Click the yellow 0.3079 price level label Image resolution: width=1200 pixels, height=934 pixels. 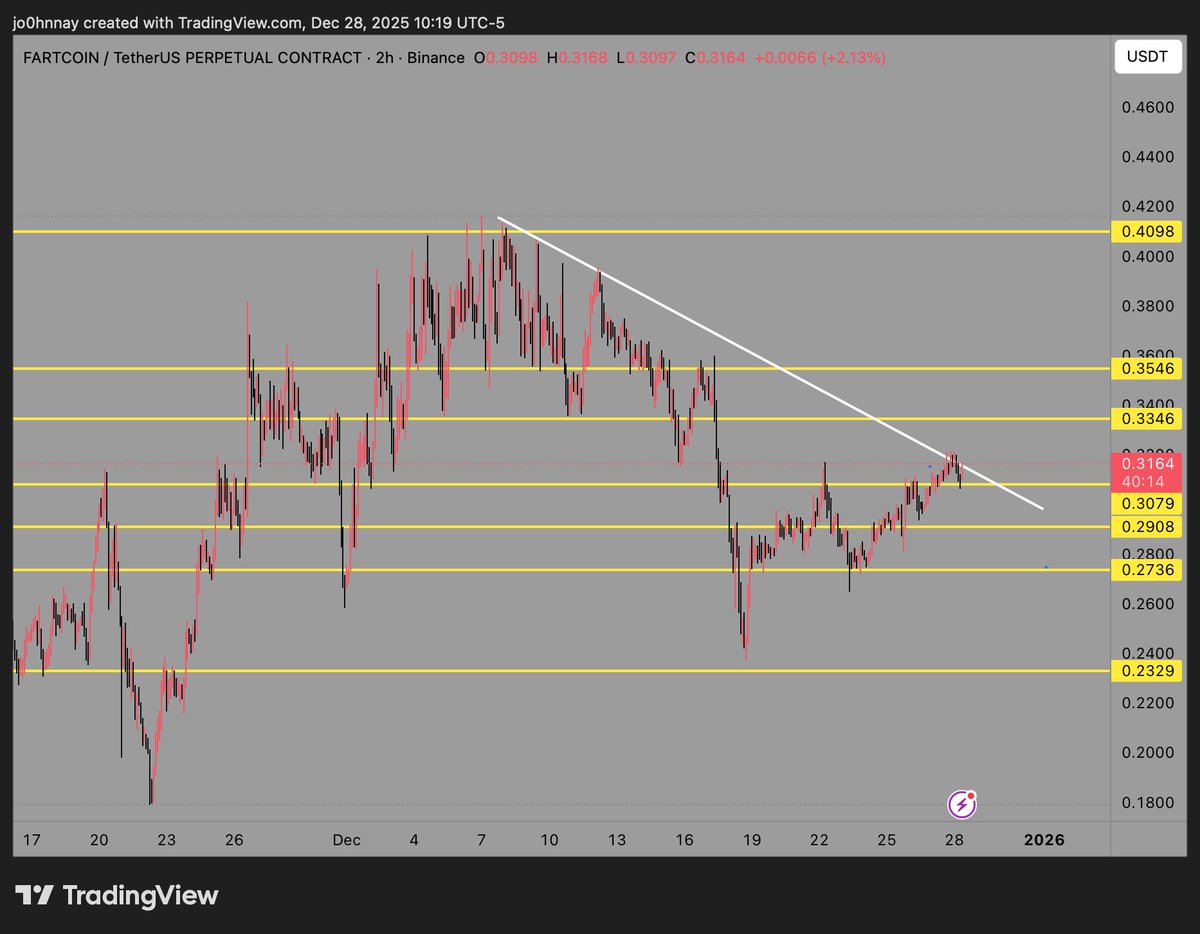(x=1146, y=504)
